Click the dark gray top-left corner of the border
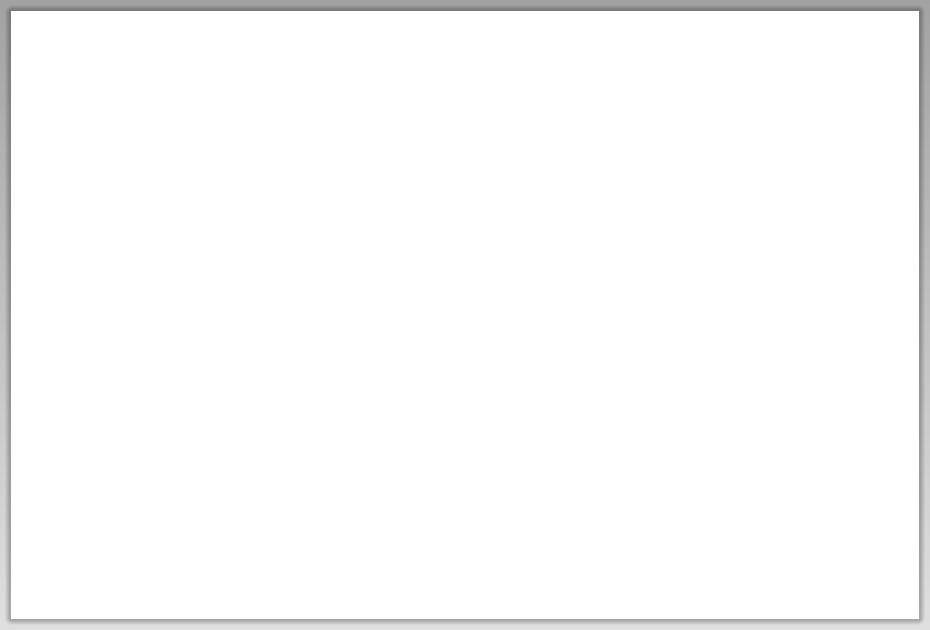 pyautogui.click(x=5, y=5)
